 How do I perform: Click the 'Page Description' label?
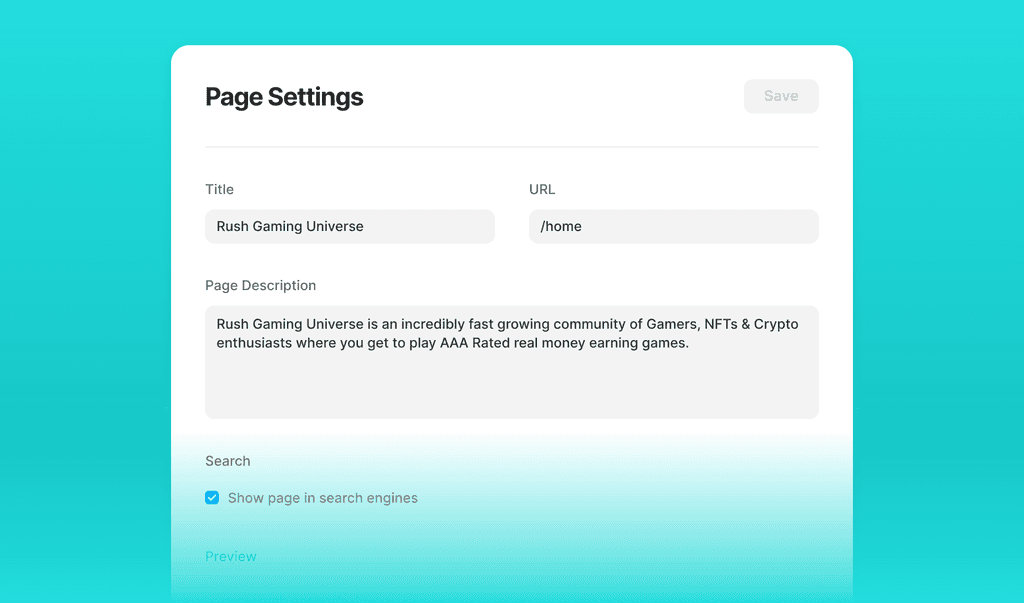pos(260,285)
